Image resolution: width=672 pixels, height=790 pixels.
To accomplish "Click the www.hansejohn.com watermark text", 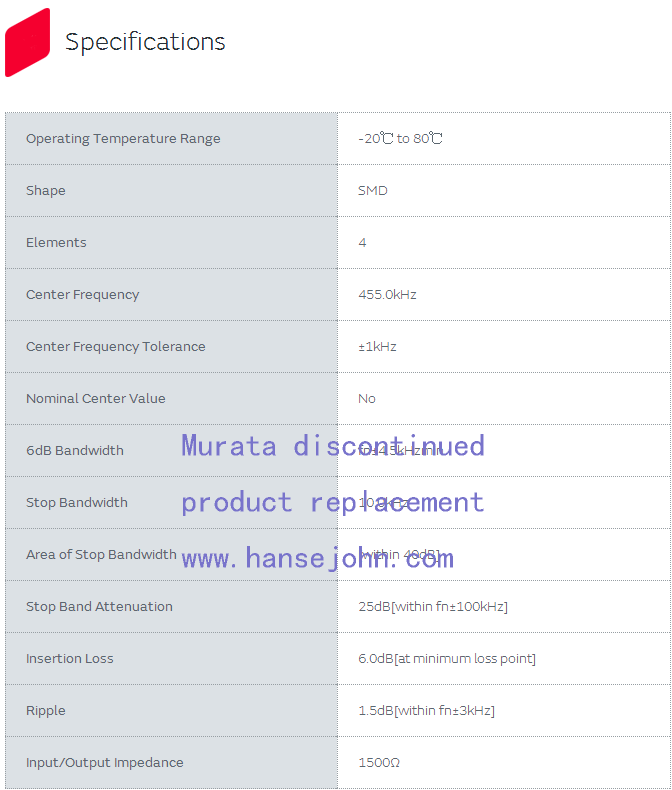I will point(318,558).
